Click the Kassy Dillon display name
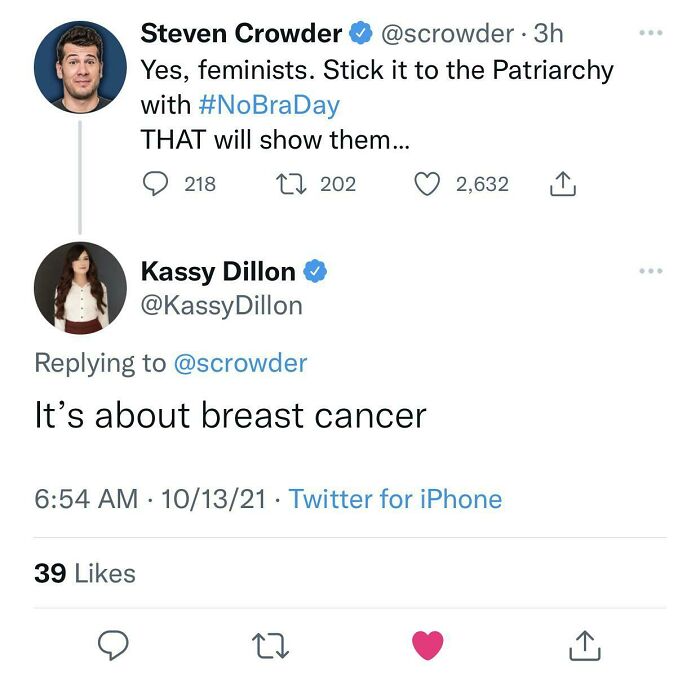700x681 pixels. tap(218, 271)
